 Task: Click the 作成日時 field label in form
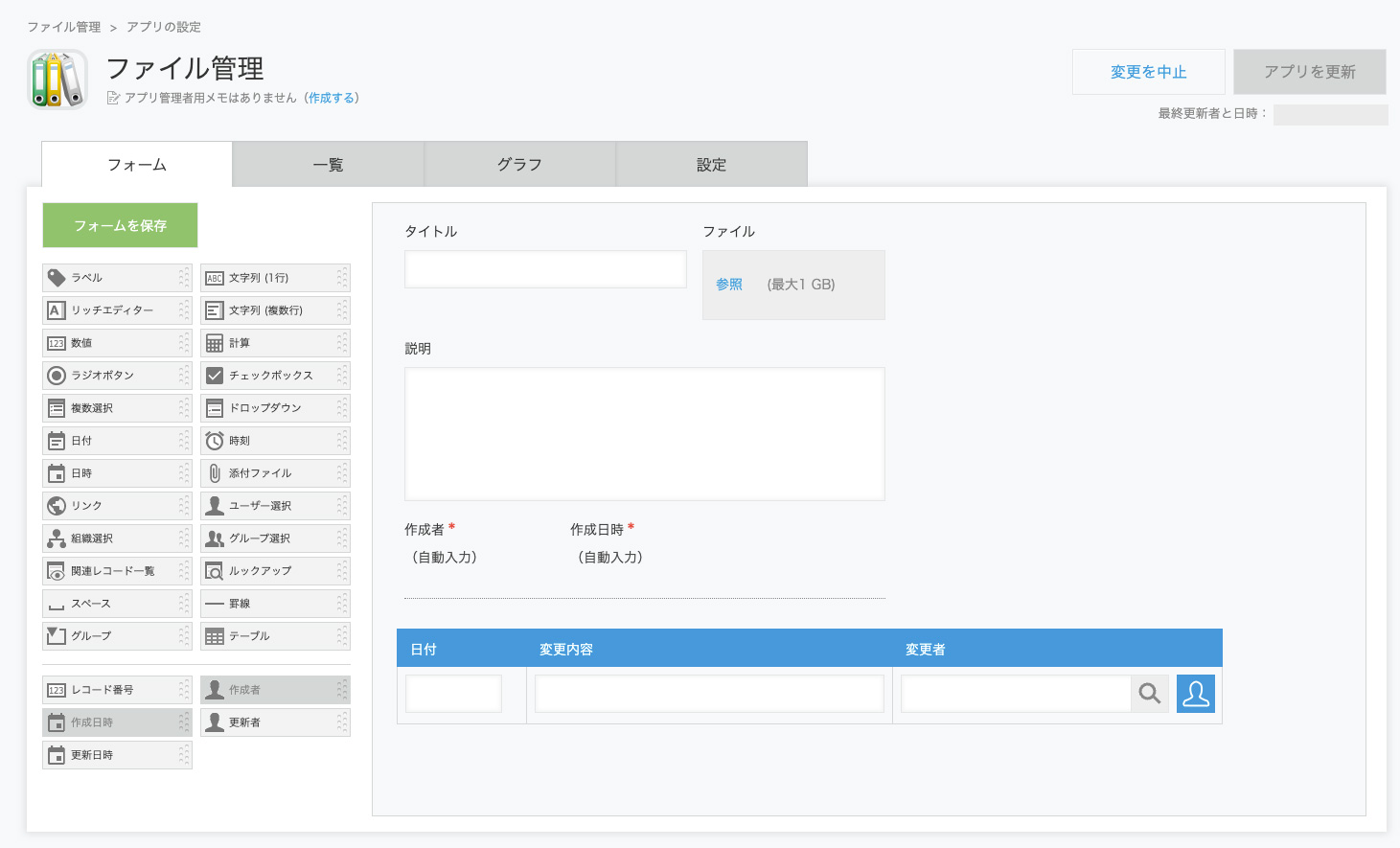click(597, 529)
